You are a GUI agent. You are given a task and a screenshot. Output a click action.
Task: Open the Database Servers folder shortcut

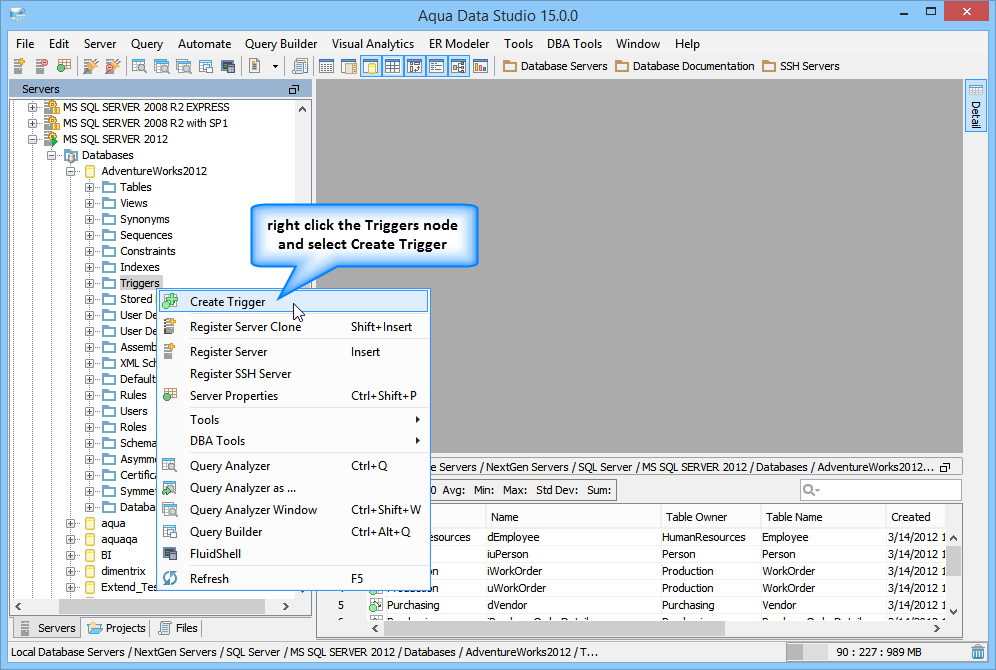click(x=555, y=66)
